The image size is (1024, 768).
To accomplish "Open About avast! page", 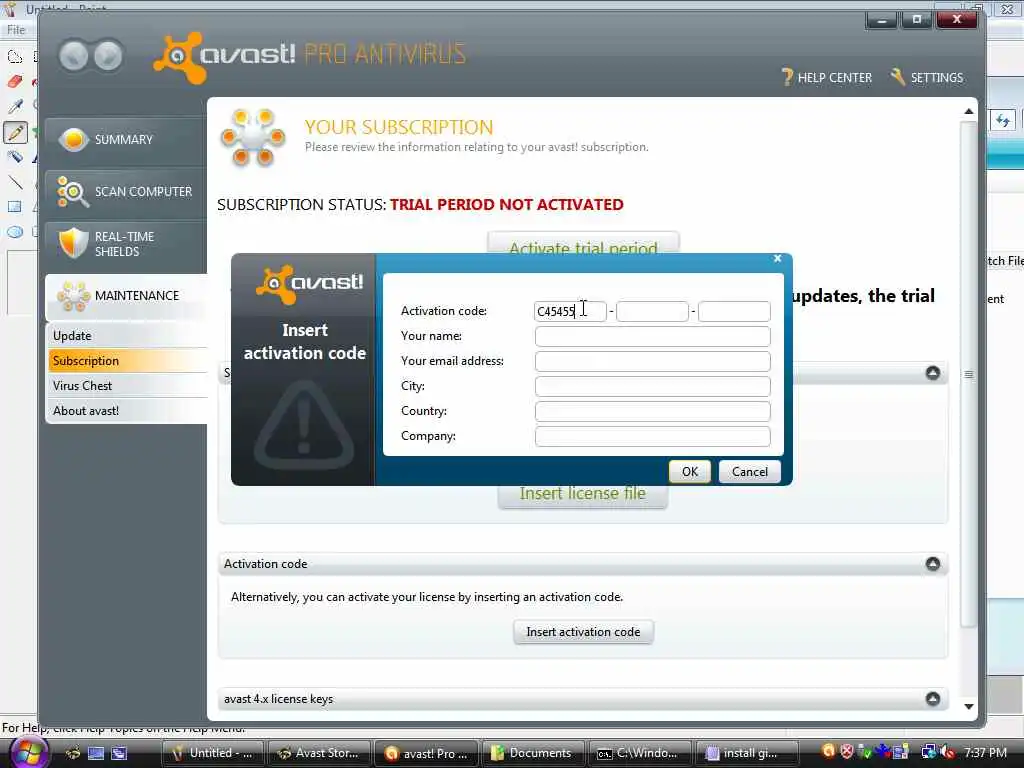I will (128, 411).
